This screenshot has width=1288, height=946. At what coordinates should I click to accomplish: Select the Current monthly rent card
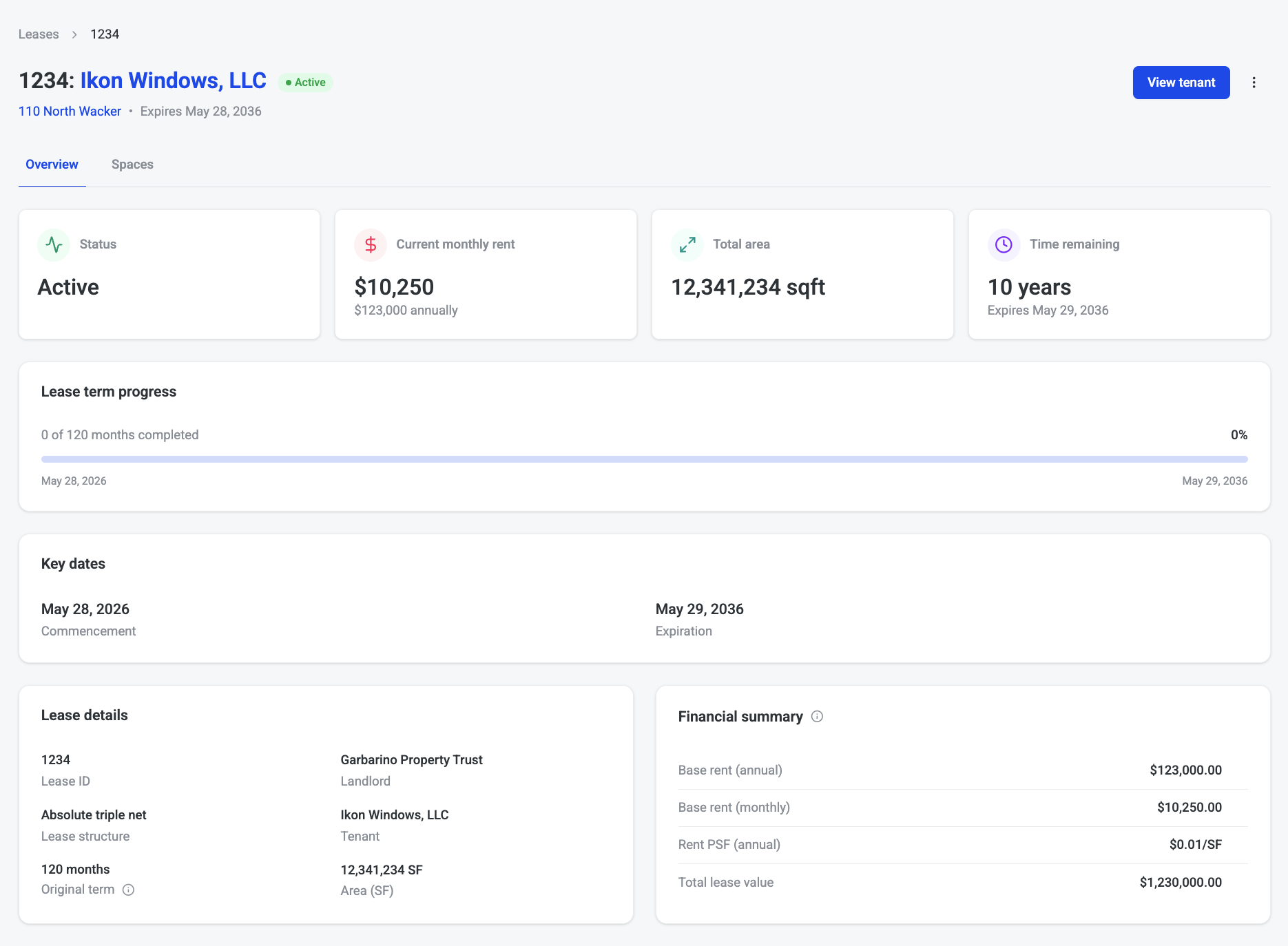486,275
